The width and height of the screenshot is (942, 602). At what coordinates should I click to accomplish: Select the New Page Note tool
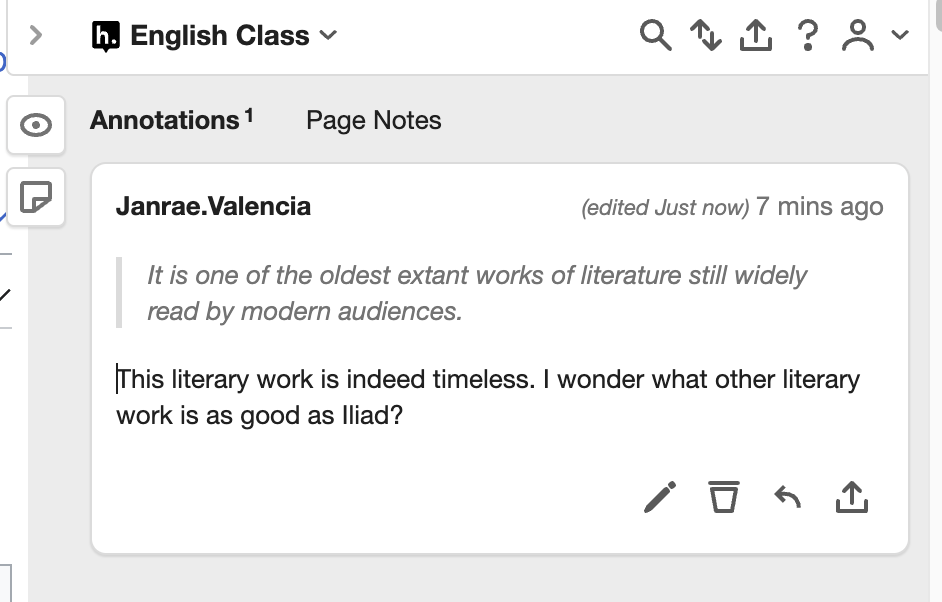(x=35, y=197)
